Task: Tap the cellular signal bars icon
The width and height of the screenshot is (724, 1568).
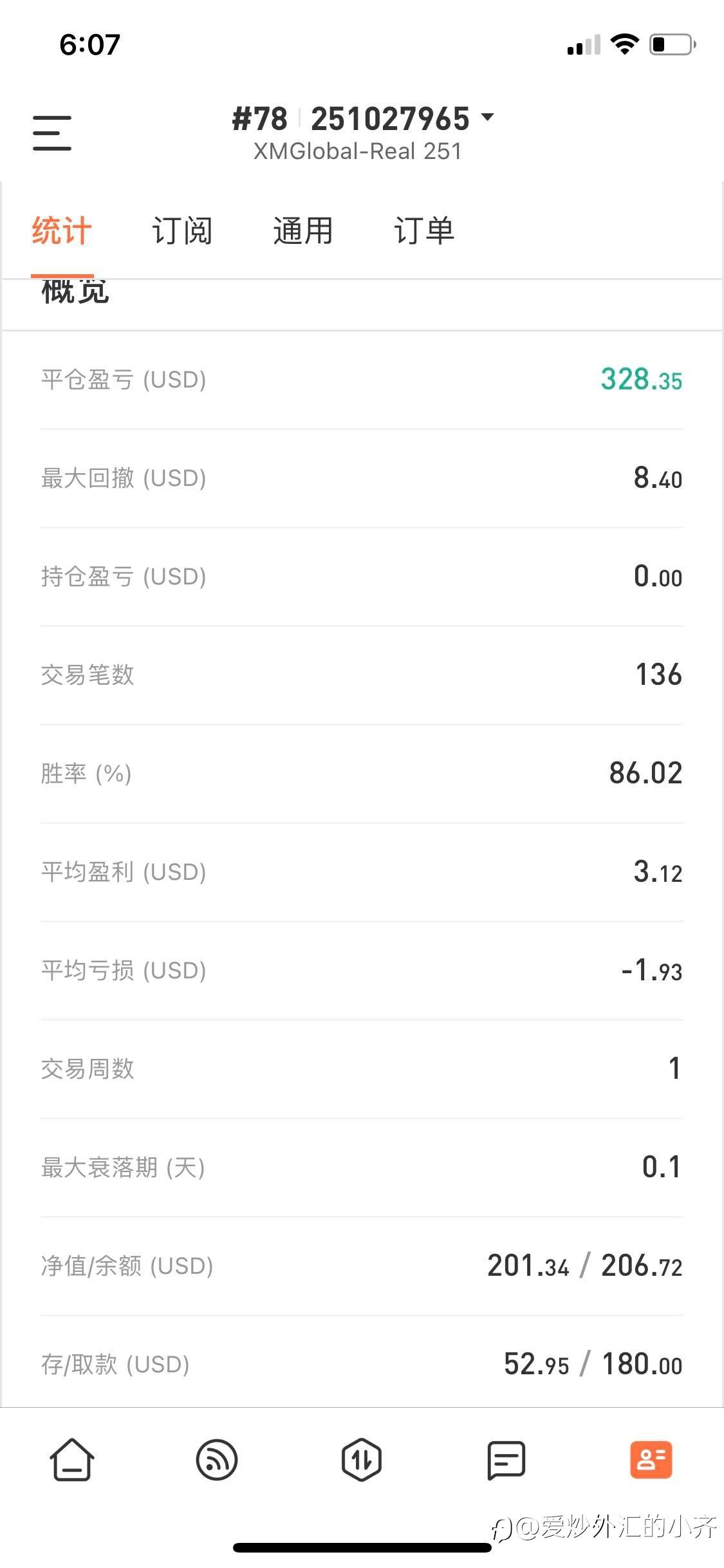Action: [x=583, y=45]
